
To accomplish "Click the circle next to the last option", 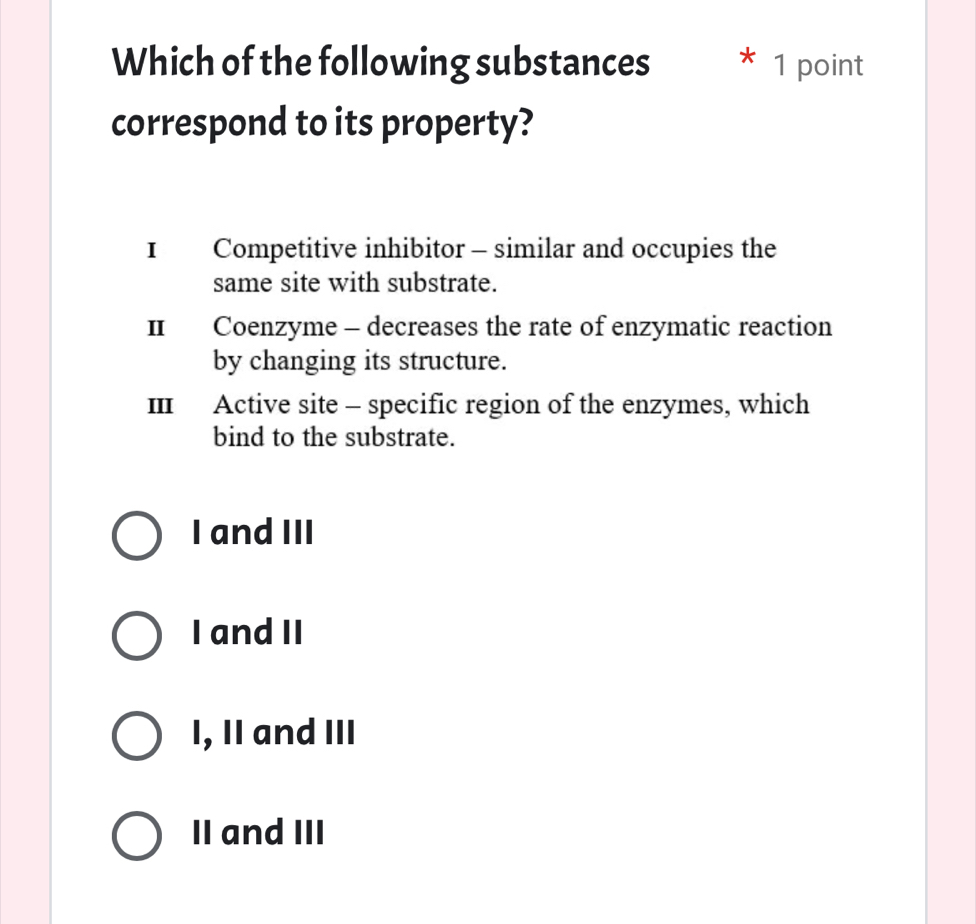I will click(x=136, y=836).
